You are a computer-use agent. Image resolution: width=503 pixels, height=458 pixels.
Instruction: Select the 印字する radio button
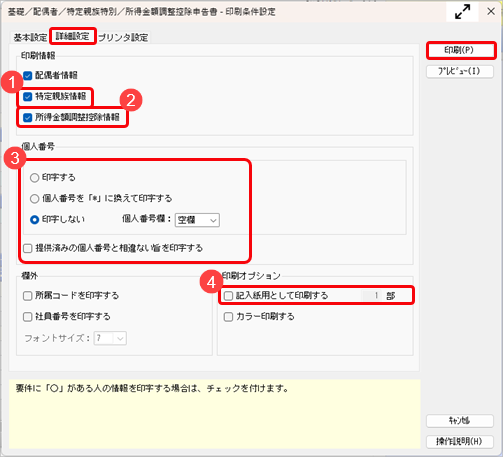(35, 178)
